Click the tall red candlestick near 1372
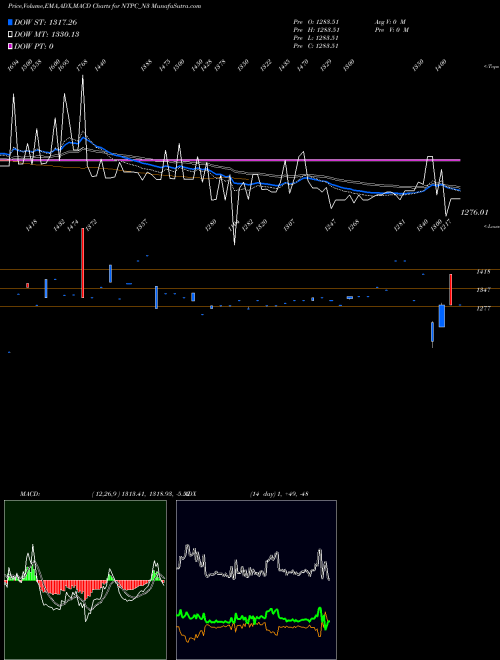500x660 pixels. click(x=82, y=263)
